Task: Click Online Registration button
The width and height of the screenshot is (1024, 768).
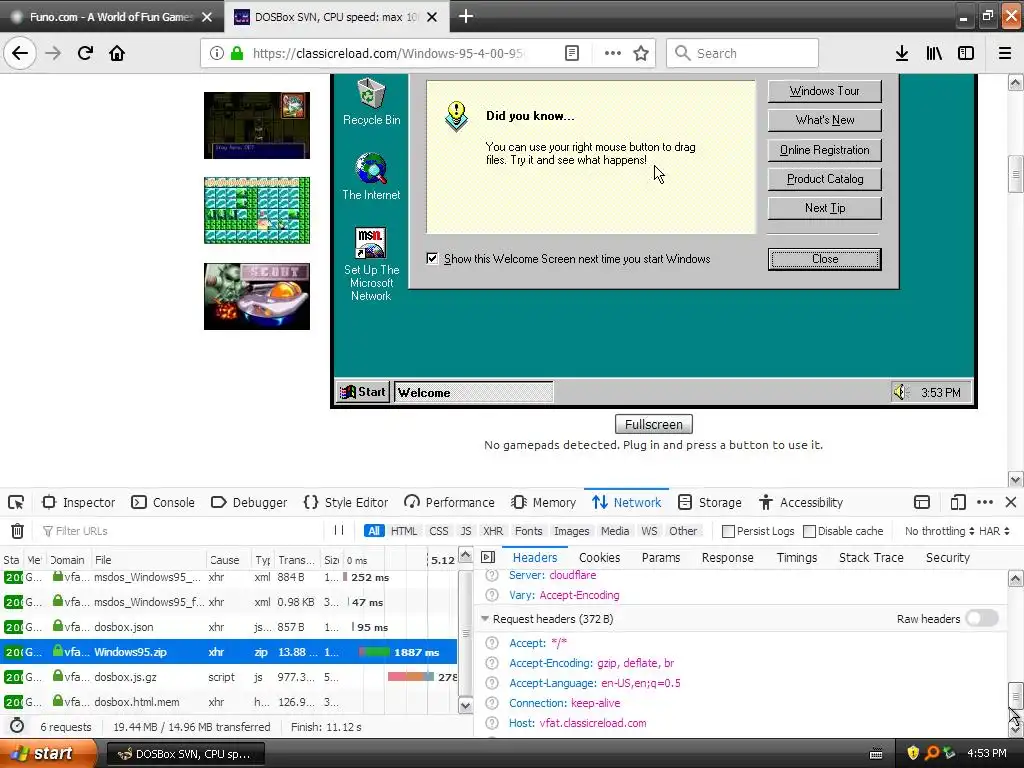Action: click(824, 150)
